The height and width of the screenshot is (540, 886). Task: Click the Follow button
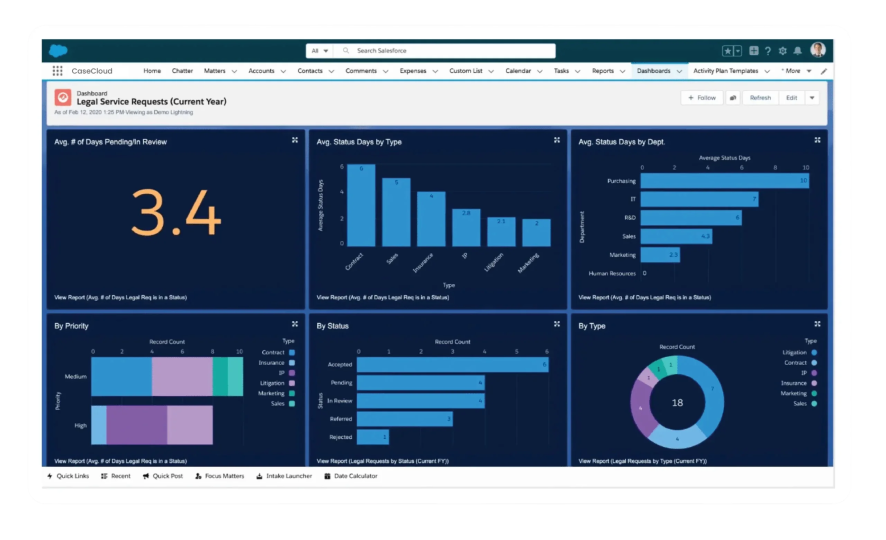[x=701, y=98]
